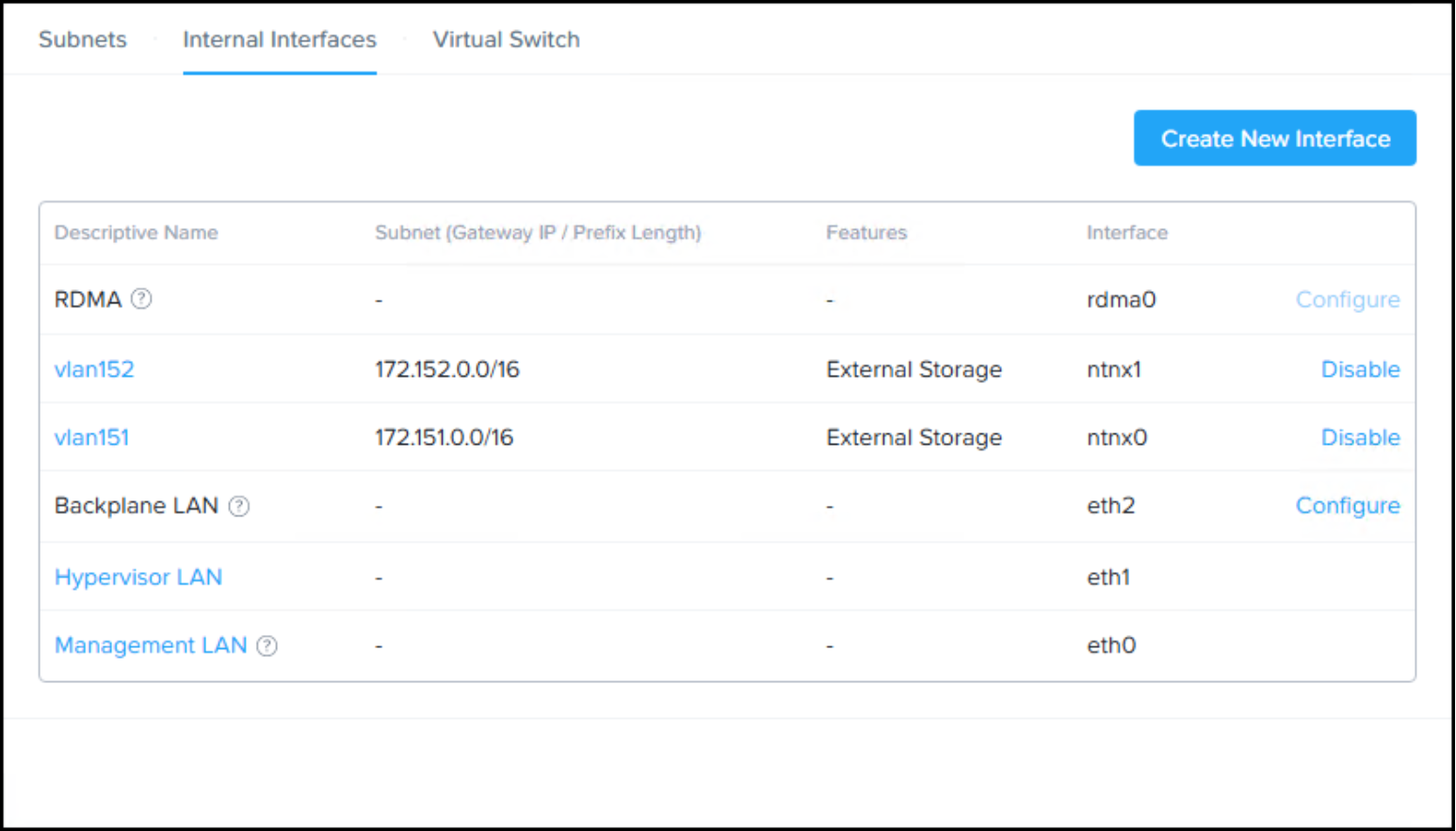Screen dimensions: 1456x831
Task: Click the Subnet (Gateway IP / Prefix Length) header
Action: coord(538,233)
